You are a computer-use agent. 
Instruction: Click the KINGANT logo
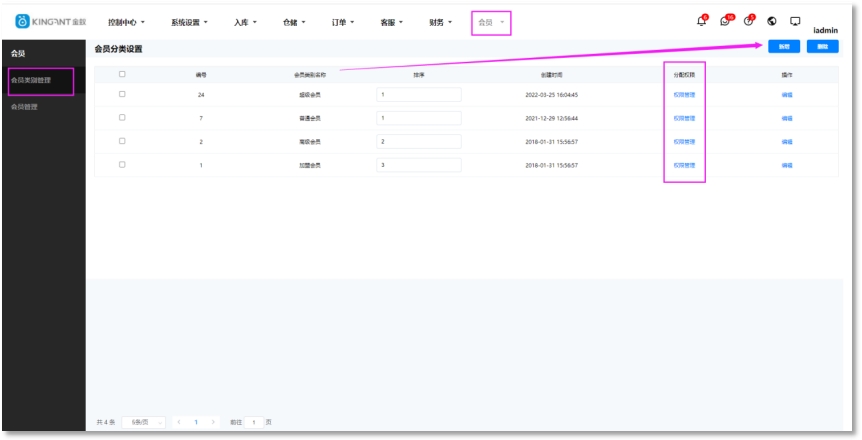[x=51, y=22]
